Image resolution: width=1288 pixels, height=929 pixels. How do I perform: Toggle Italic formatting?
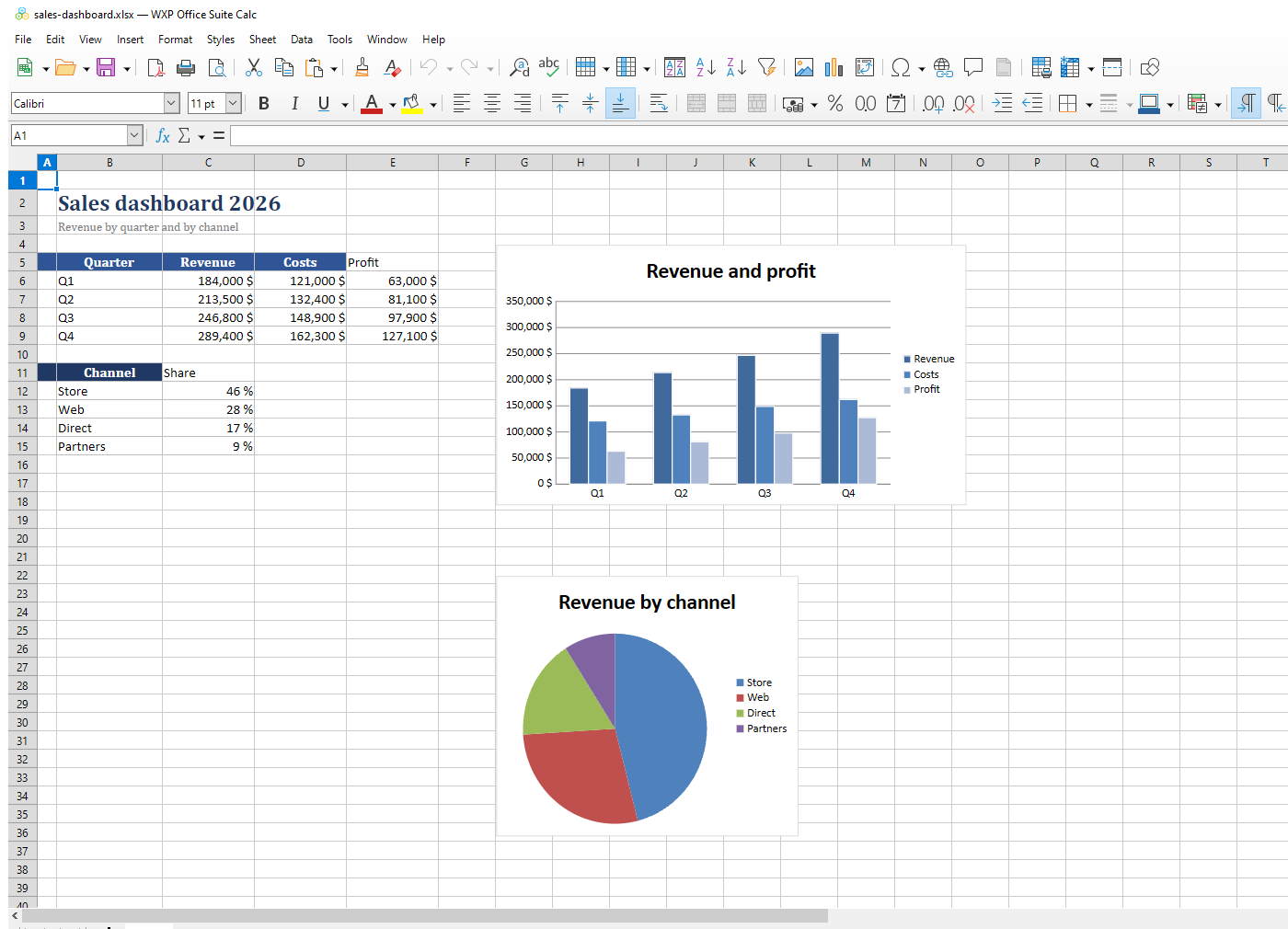294,104
